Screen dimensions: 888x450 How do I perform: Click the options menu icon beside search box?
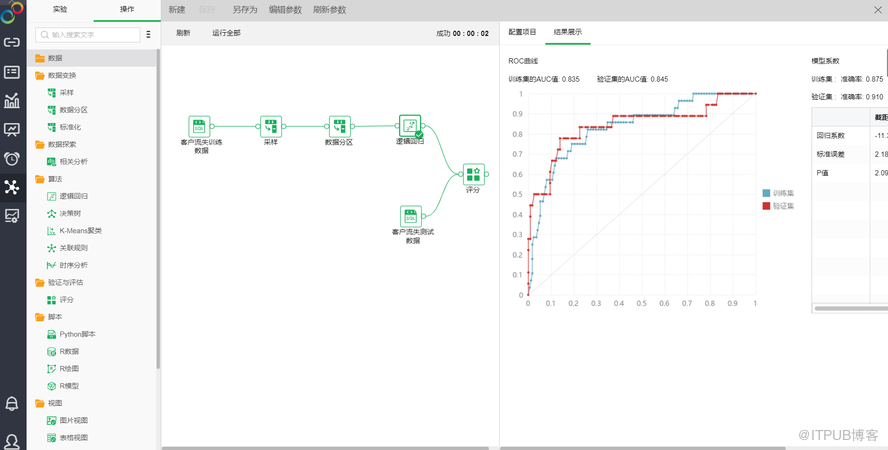[148, 35]
